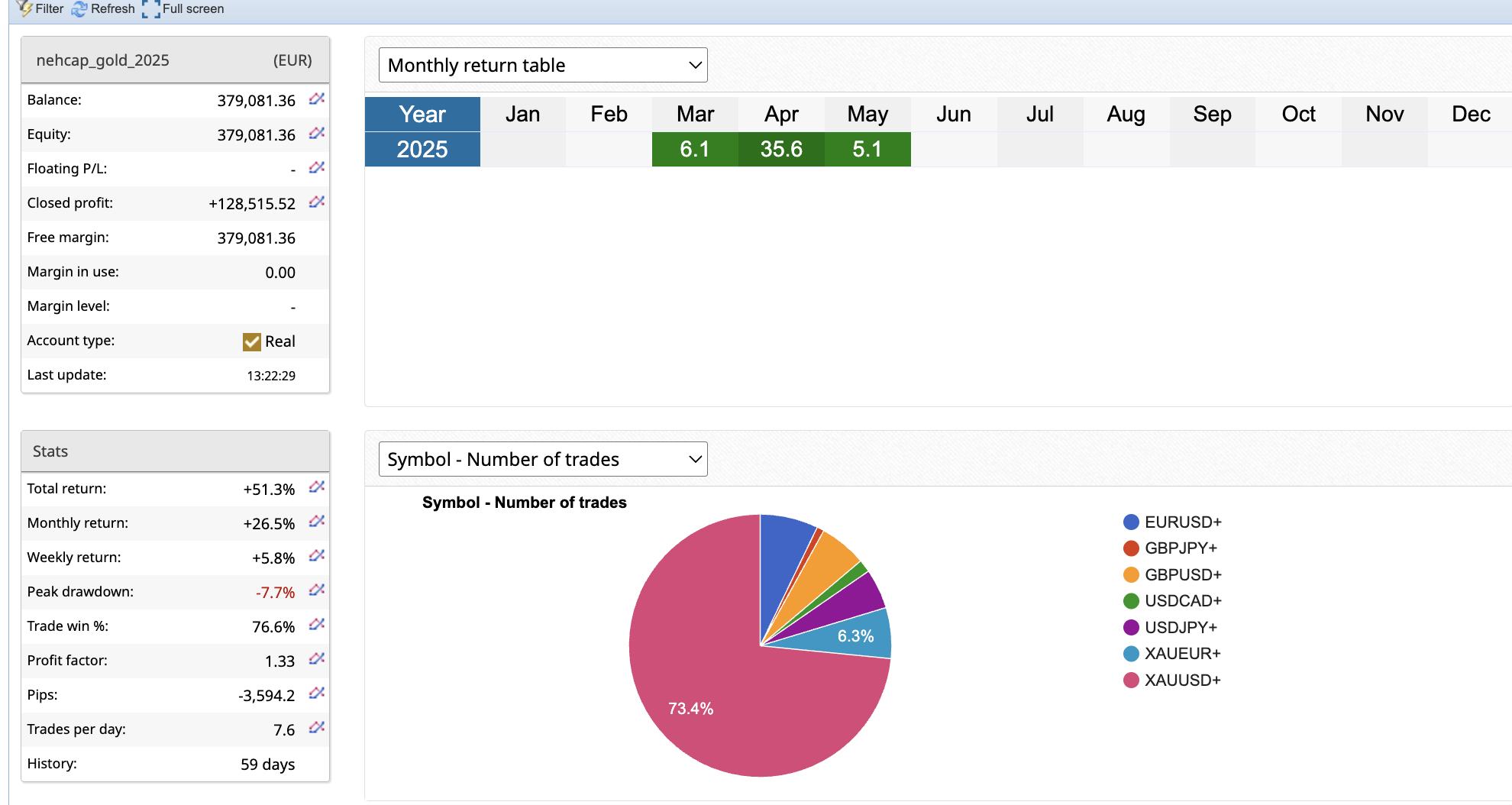This screenshot has width=1512, height=805.
Task: Open the chart icon for Closed profit
Action: click(317, 202)
